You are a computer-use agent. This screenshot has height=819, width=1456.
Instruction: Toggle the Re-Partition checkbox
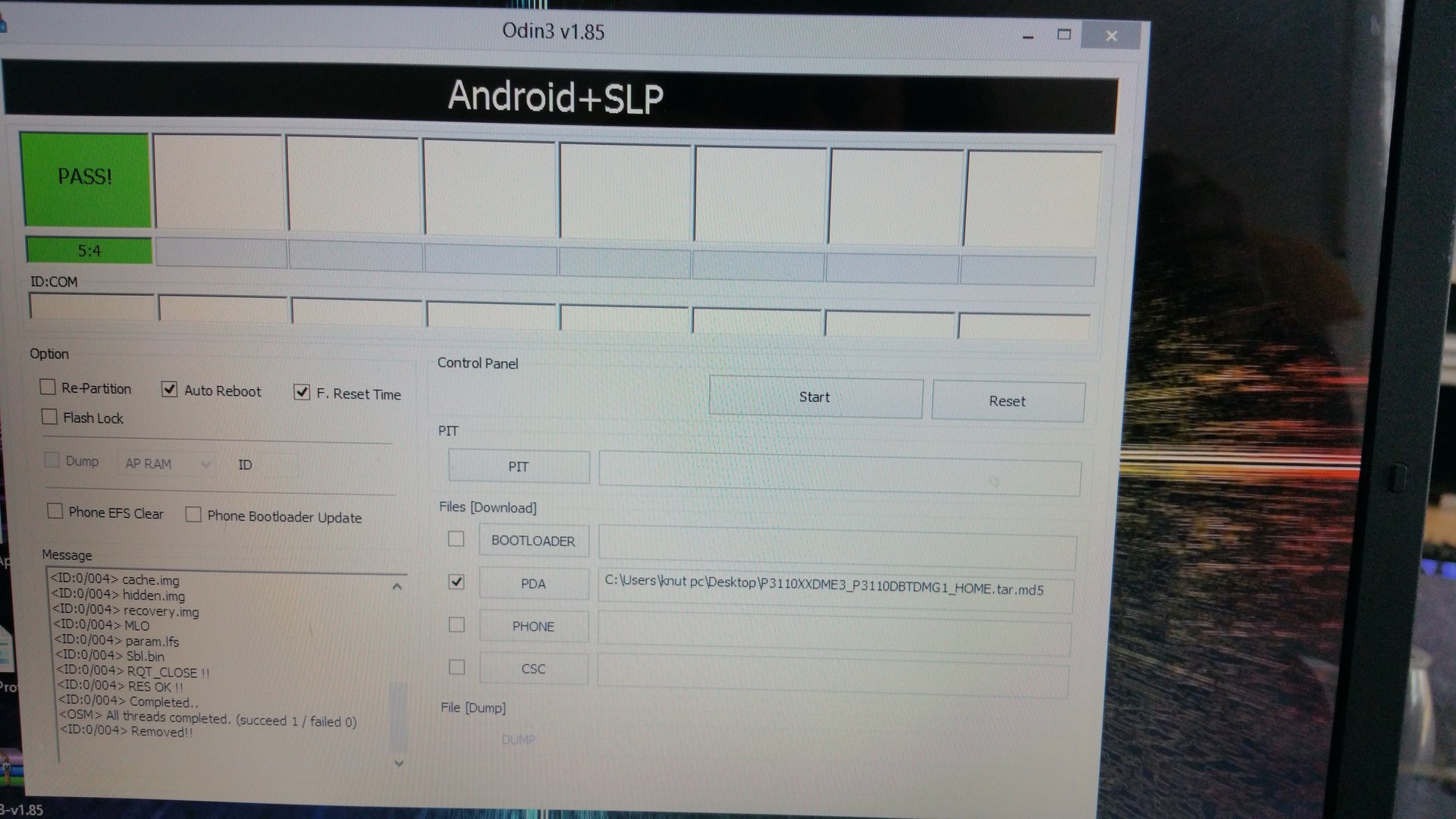coord(48,388)
